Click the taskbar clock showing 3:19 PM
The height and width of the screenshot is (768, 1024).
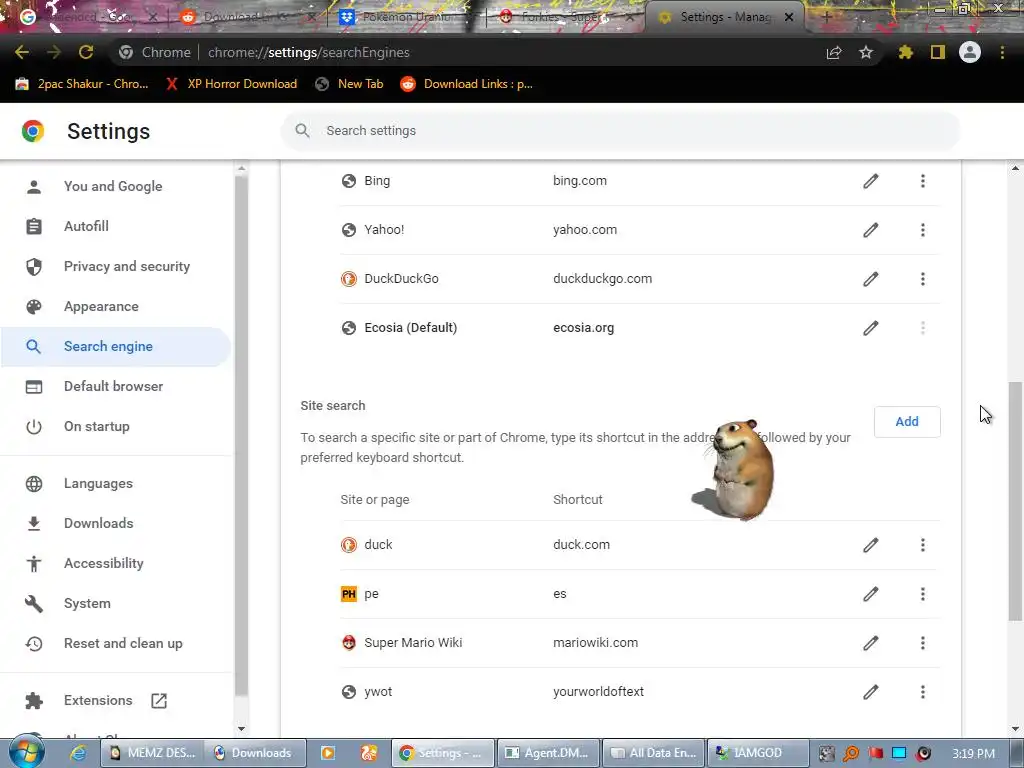point(973,754)
